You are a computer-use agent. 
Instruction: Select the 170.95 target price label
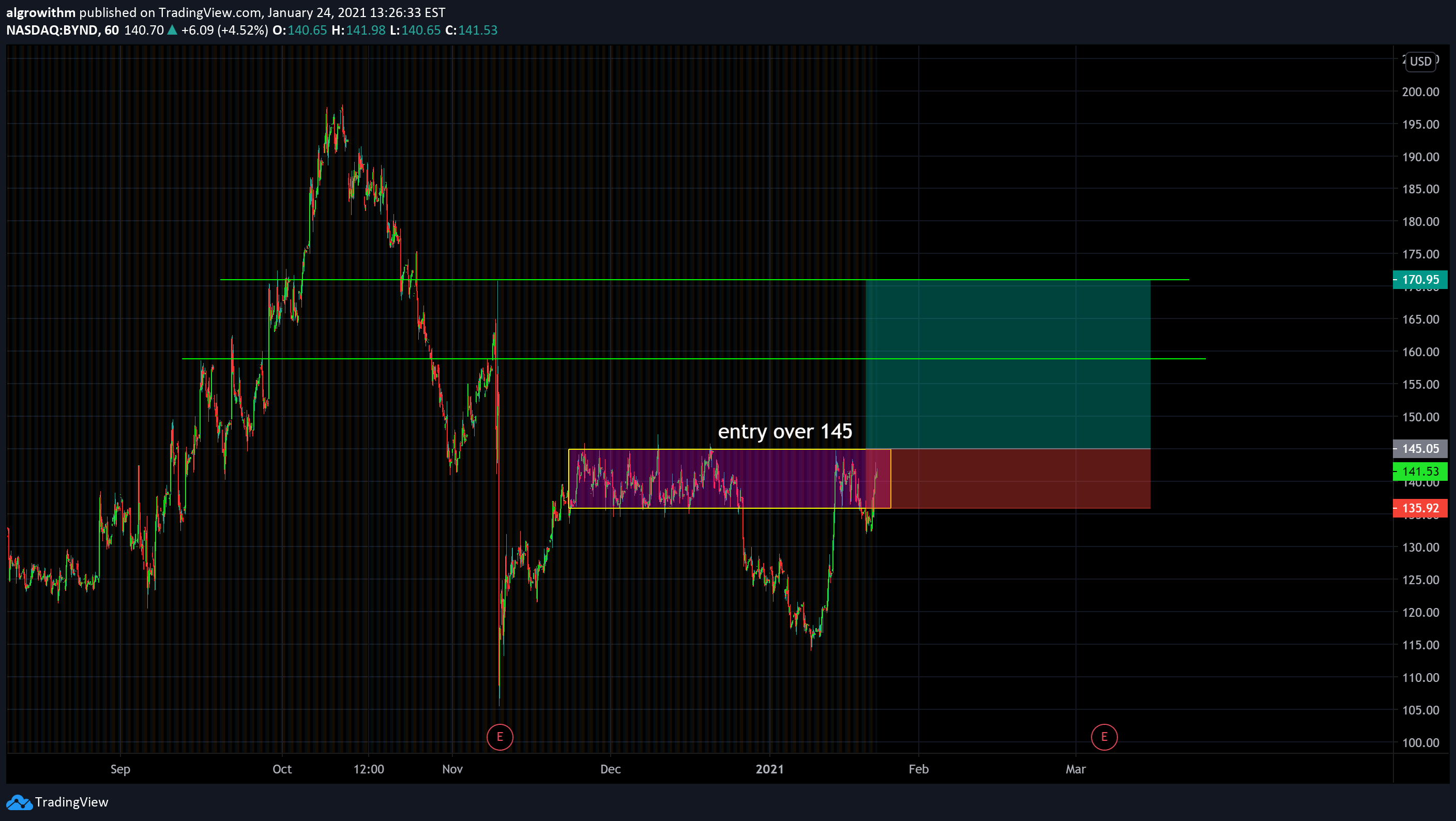[1420, 279]
